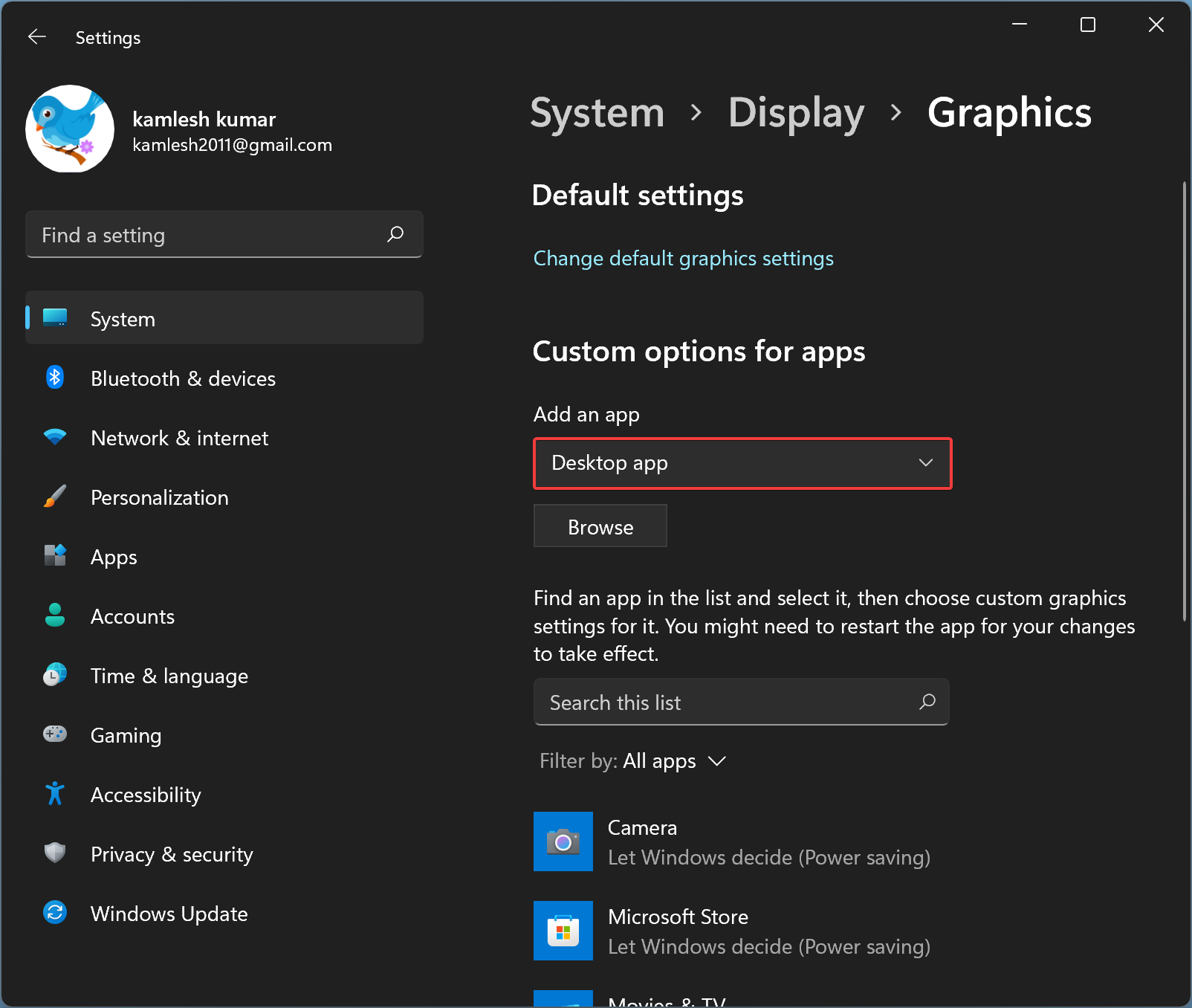Go to Accessibility settings
Image resolution: width=1192 pixels, height=1008 pixels.
point(224,795)
